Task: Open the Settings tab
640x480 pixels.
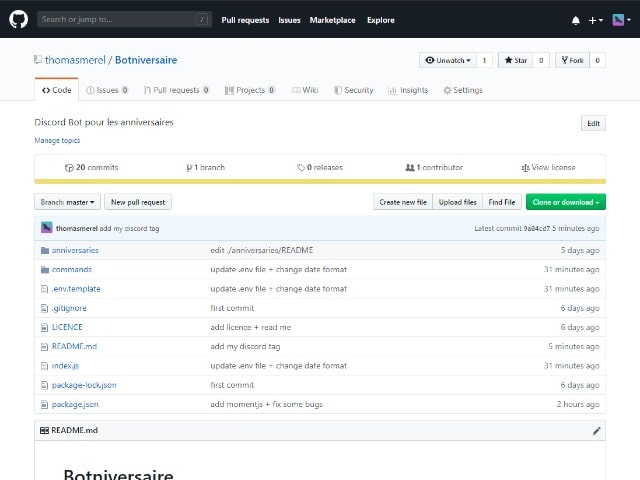Action: 463,90
